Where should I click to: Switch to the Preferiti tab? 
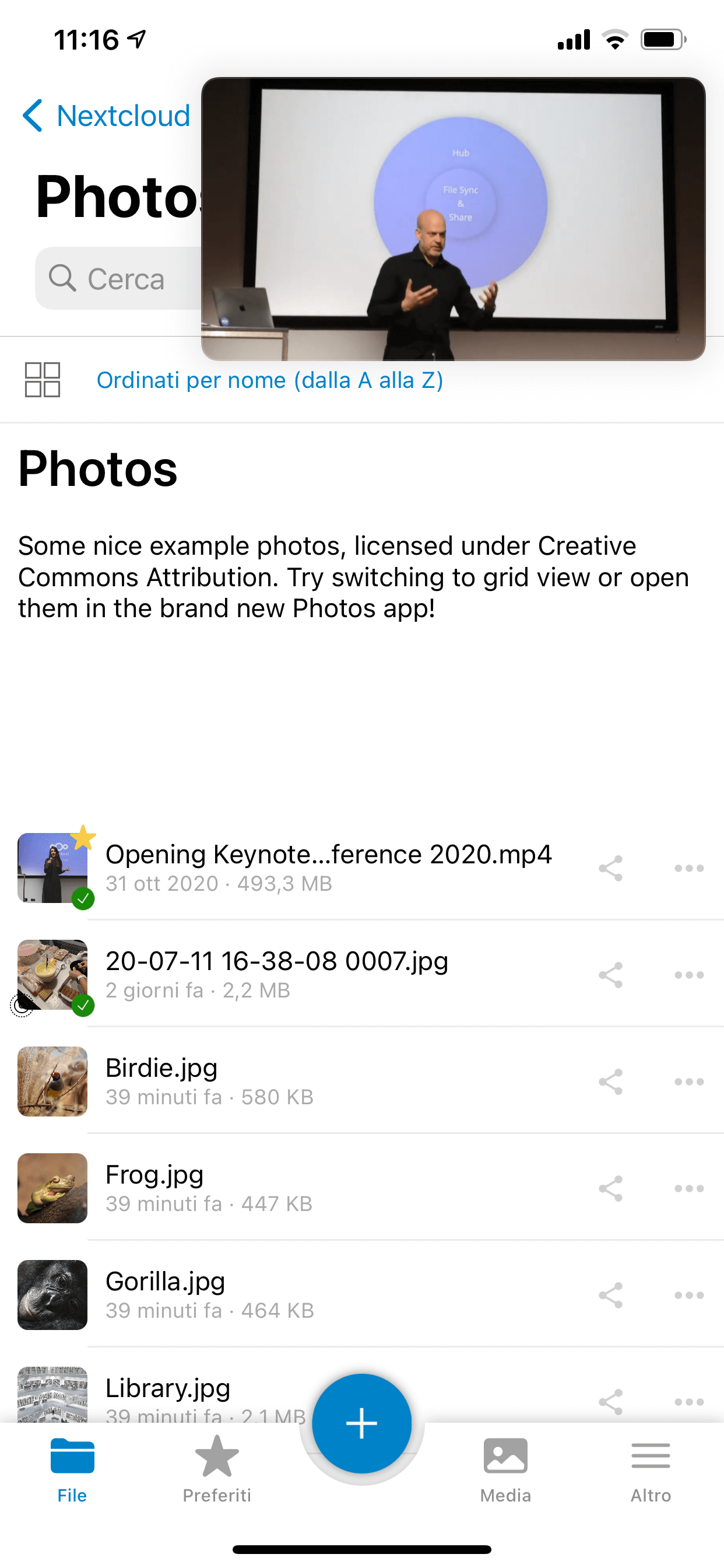(x=217, y=1469)
